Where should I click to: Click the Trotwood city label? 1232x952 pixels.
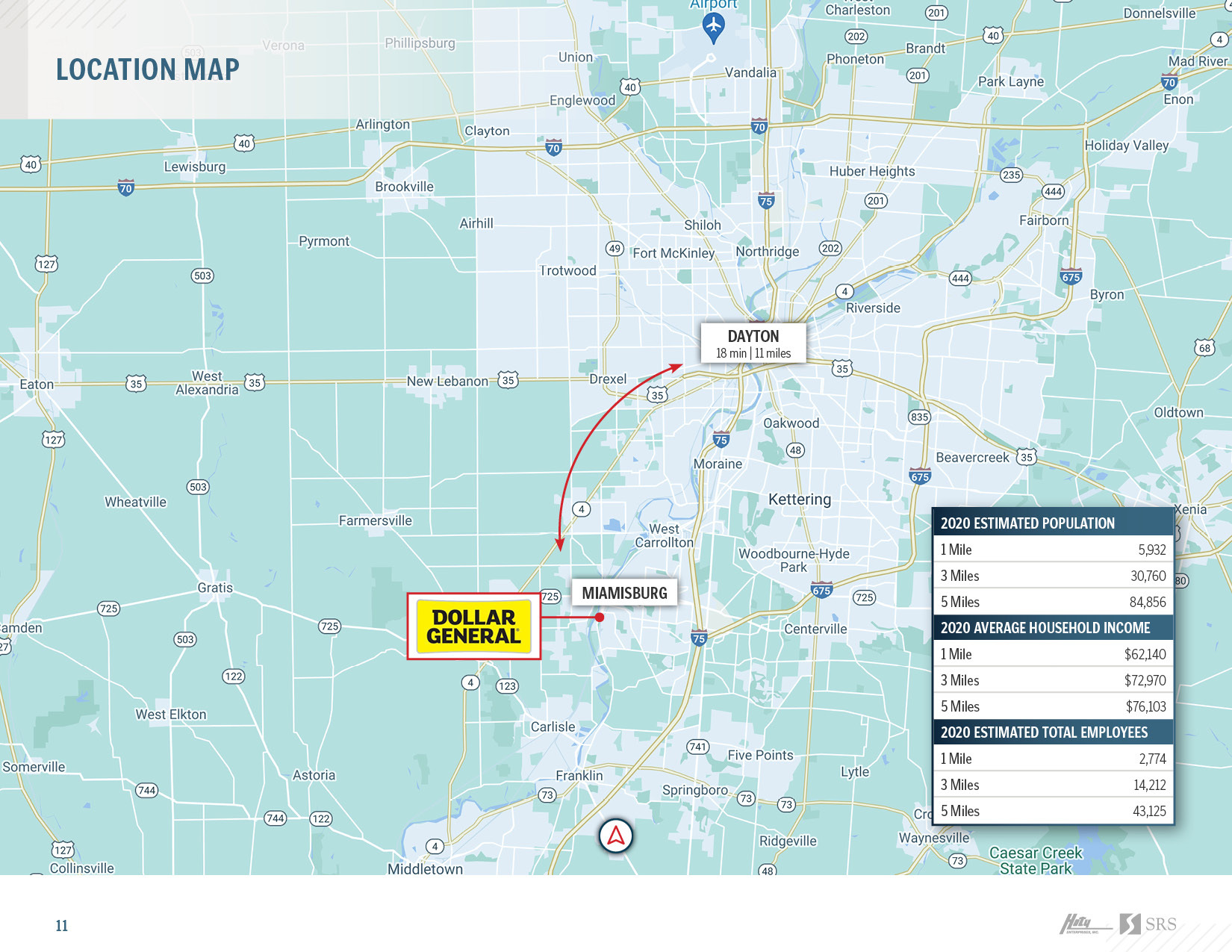[x=568, y=270]
